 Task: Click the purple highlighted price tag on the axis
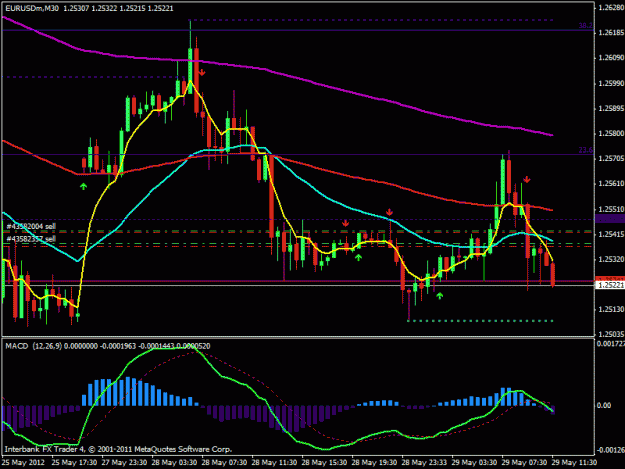tap(610, 219)
